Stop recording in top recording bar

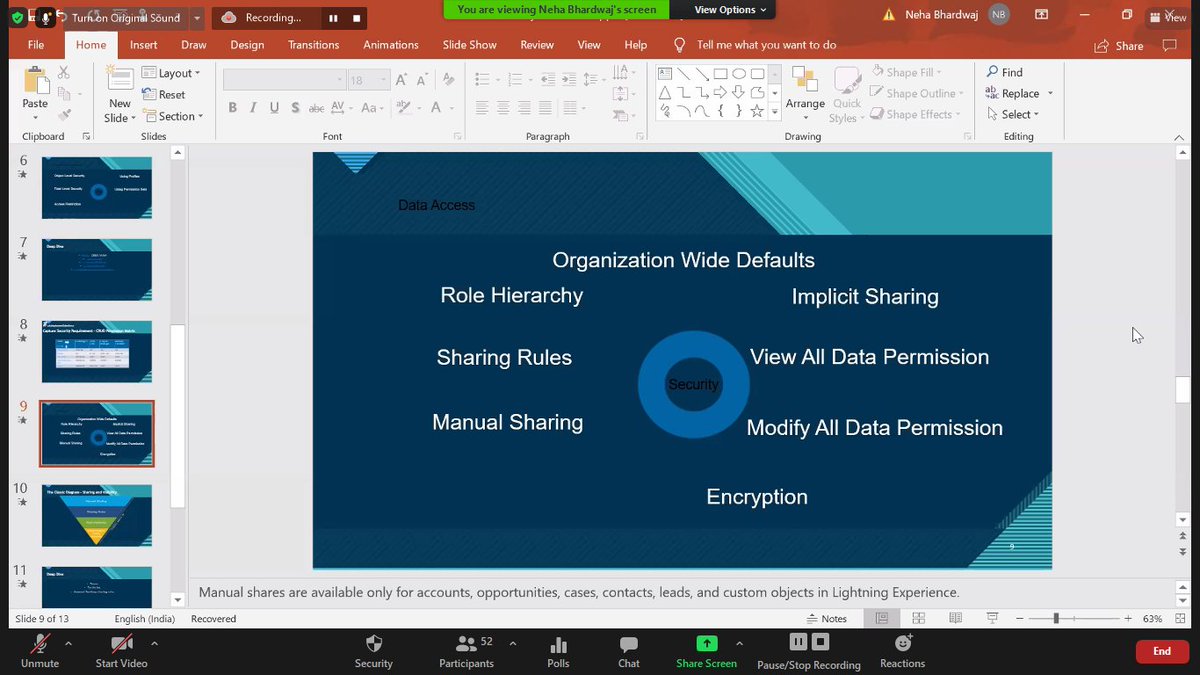tap(356, 17)
